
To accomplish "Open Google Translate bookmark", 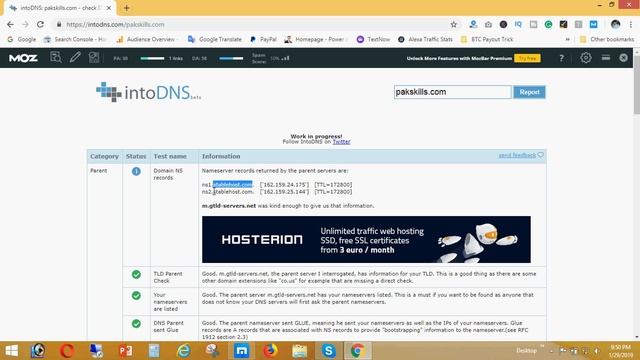I will point(215,39).
